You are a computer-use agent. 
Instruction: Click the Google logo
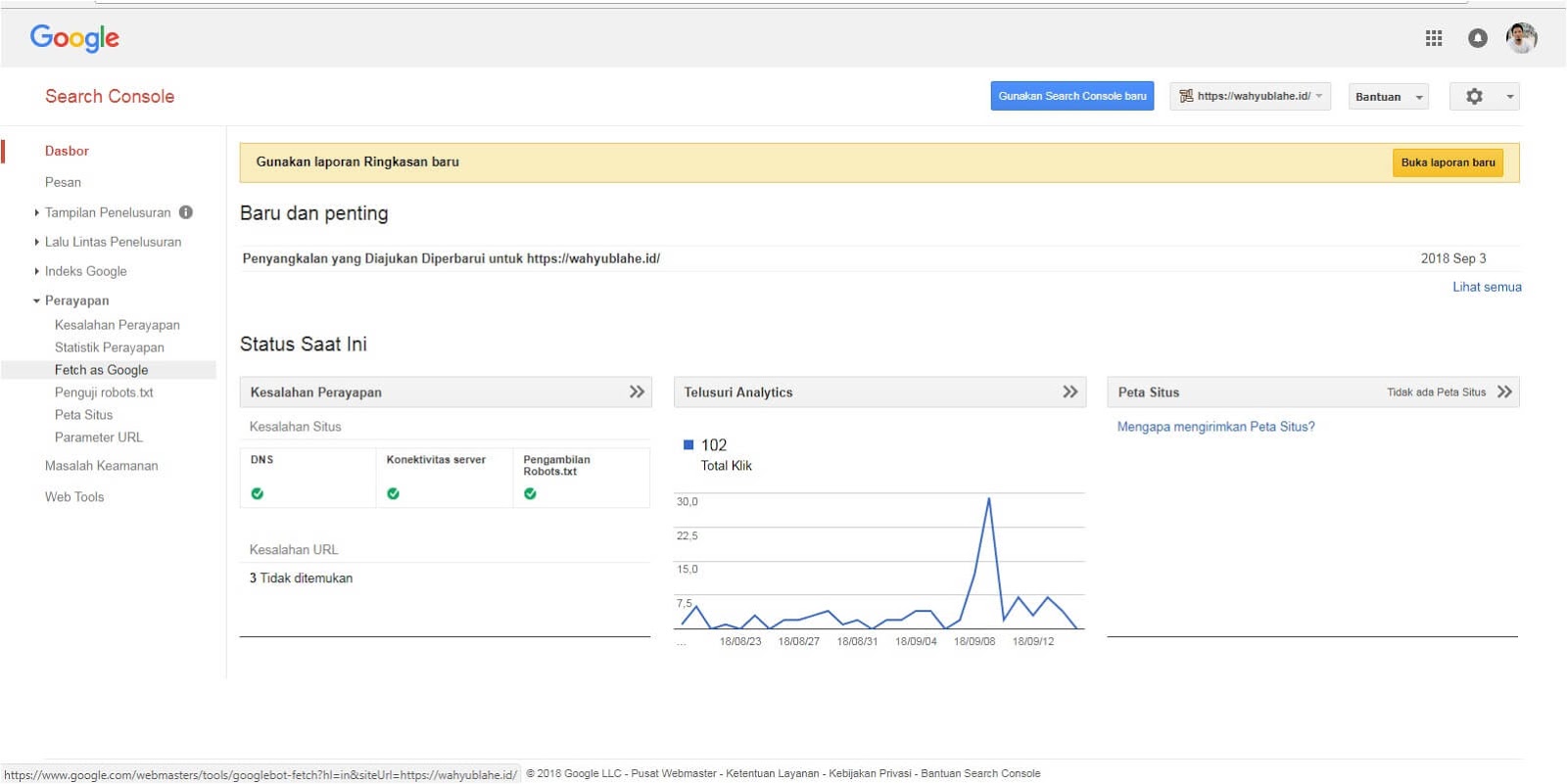click(74, 38)
